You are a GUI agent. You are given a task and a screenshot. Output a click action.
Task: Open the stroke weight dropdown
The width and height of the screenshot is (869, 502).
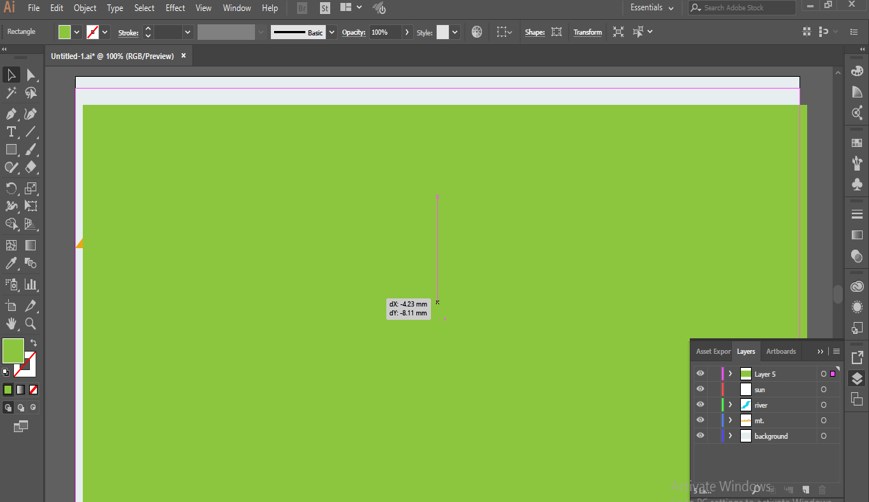coord(187,32)
